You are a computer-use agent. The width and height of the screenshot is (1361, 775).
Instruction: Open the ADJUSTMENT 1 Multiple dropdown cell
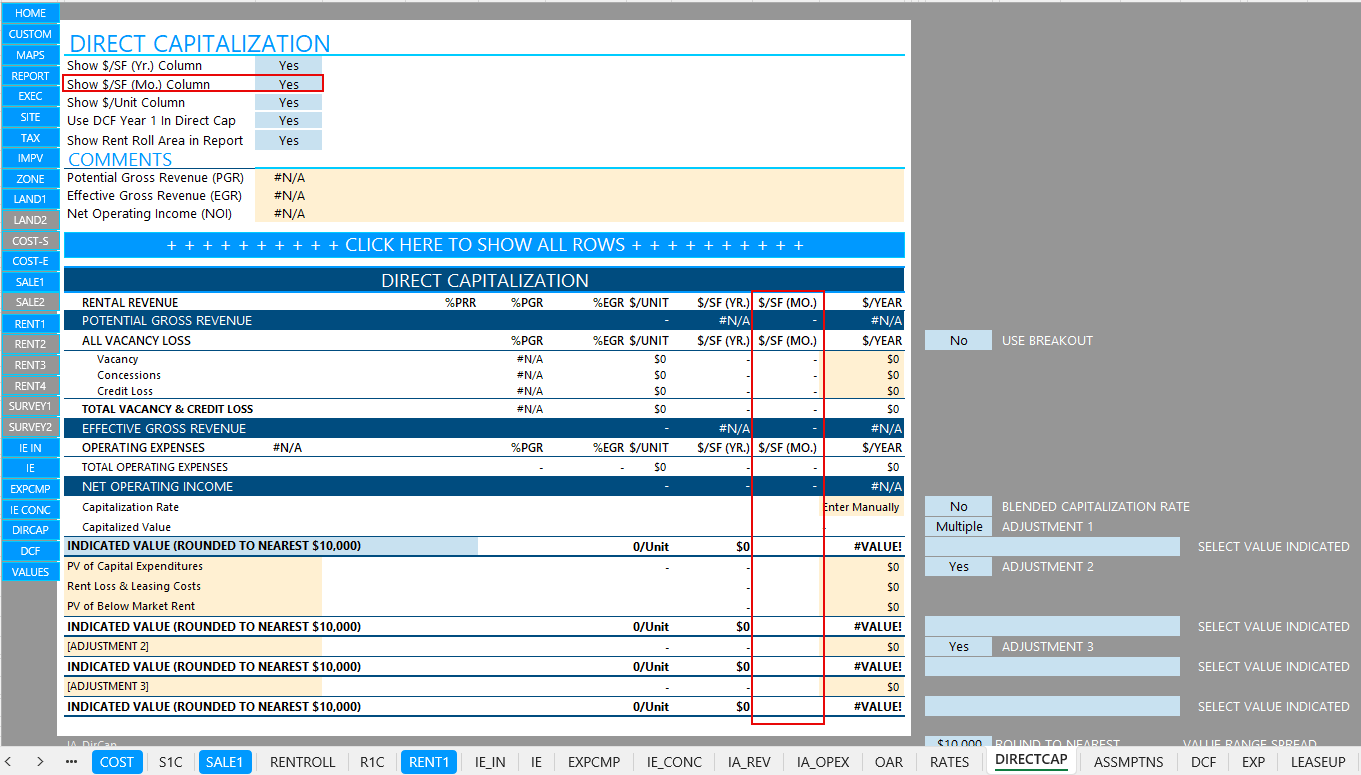click(958, 527)
